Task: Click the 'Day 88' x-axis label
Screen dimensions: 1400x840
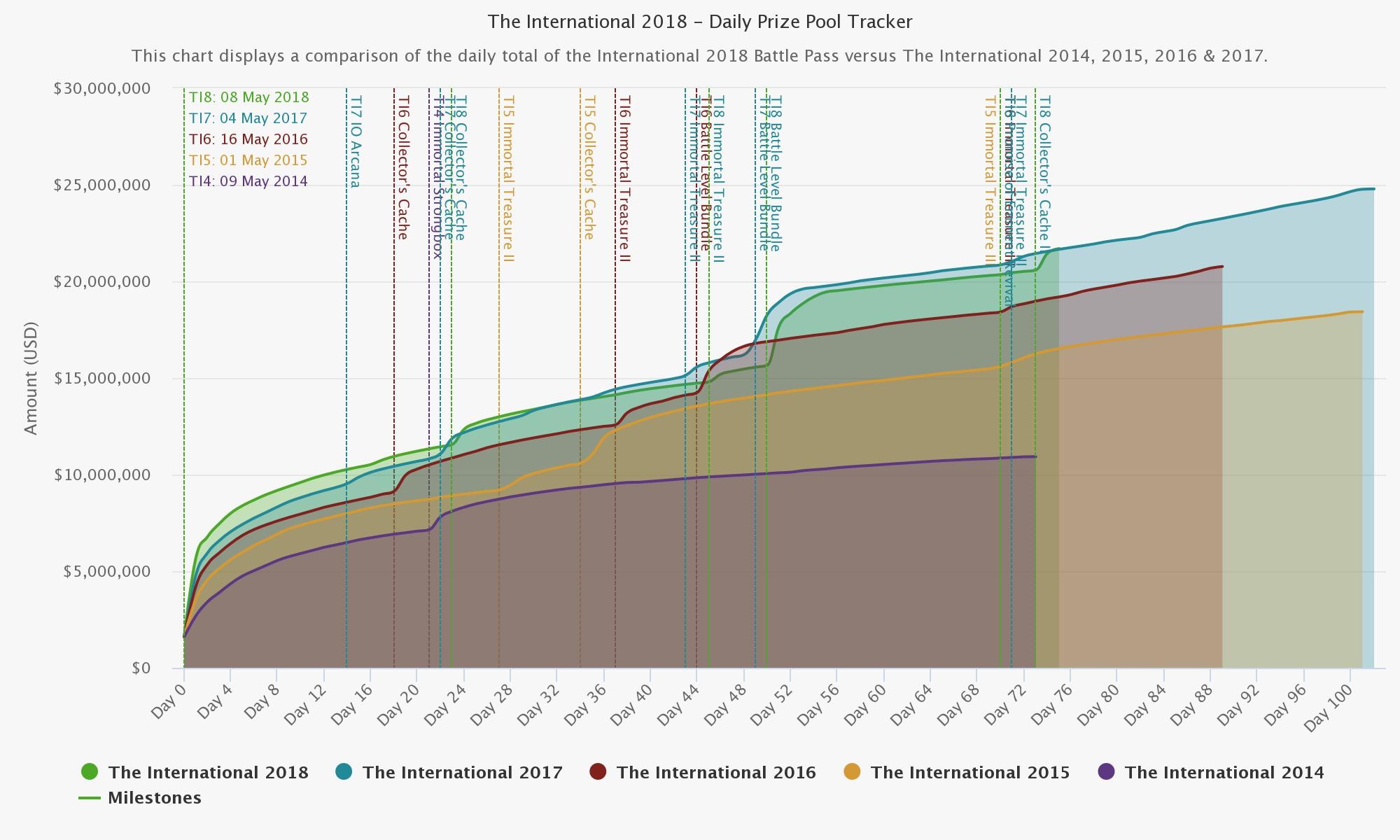Action: [1191, 705]
